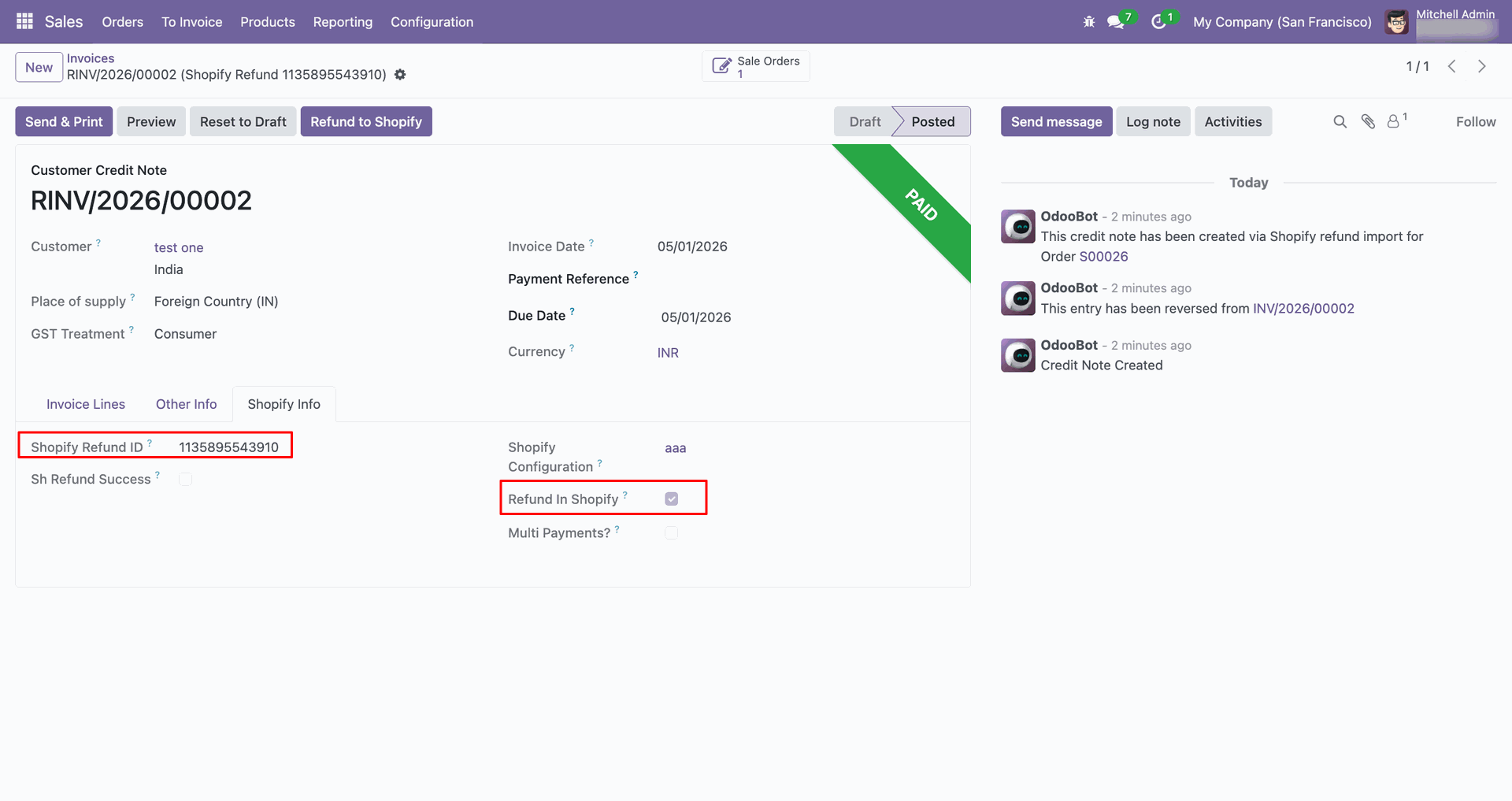Open the Orders menu

[123, 22]
